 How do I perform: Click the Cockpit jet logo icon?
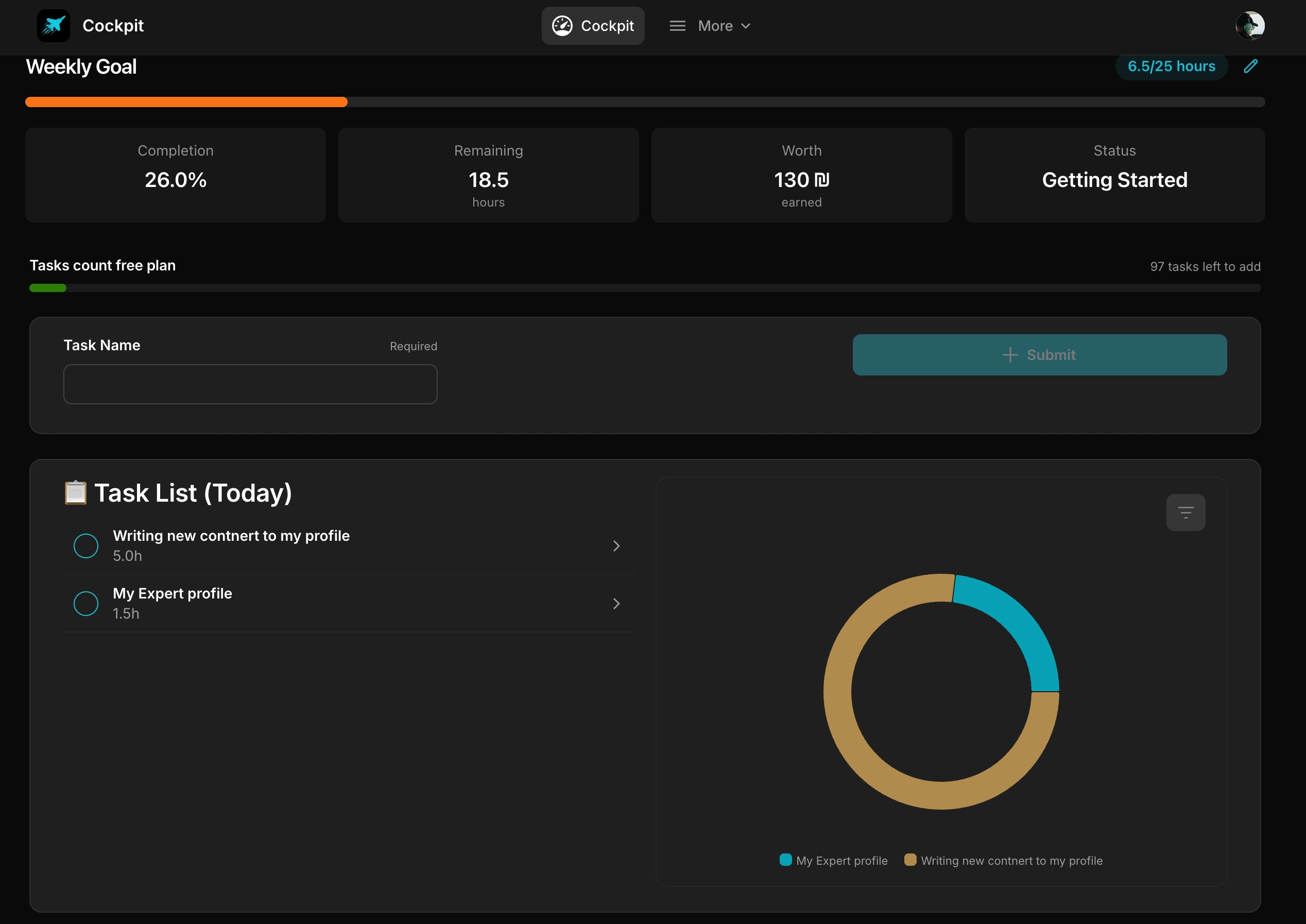click(54, 26)
